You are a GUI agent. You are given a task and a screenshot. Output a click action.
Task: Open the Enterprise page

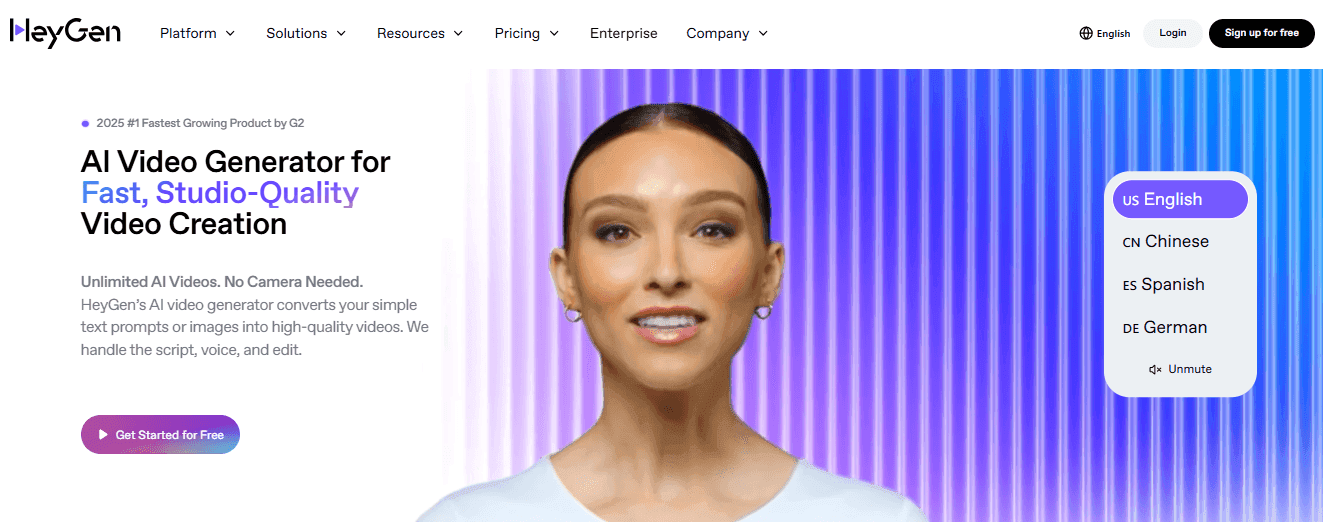point(624,33)
